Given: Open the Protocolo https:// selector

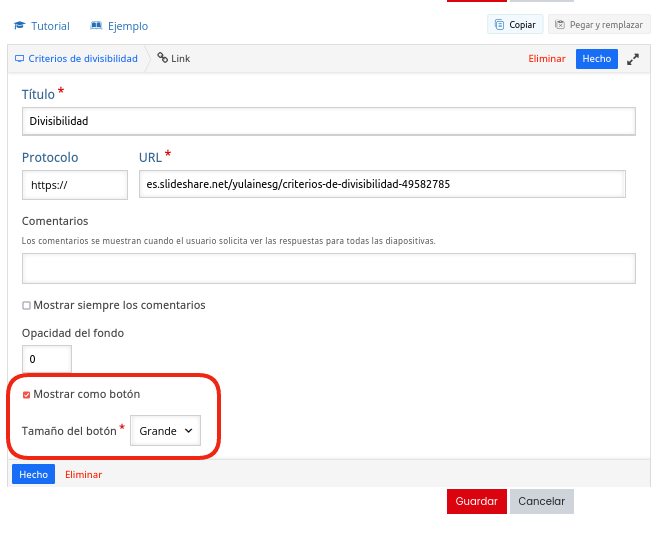Looking at the screenshot, I should point(75,185).
